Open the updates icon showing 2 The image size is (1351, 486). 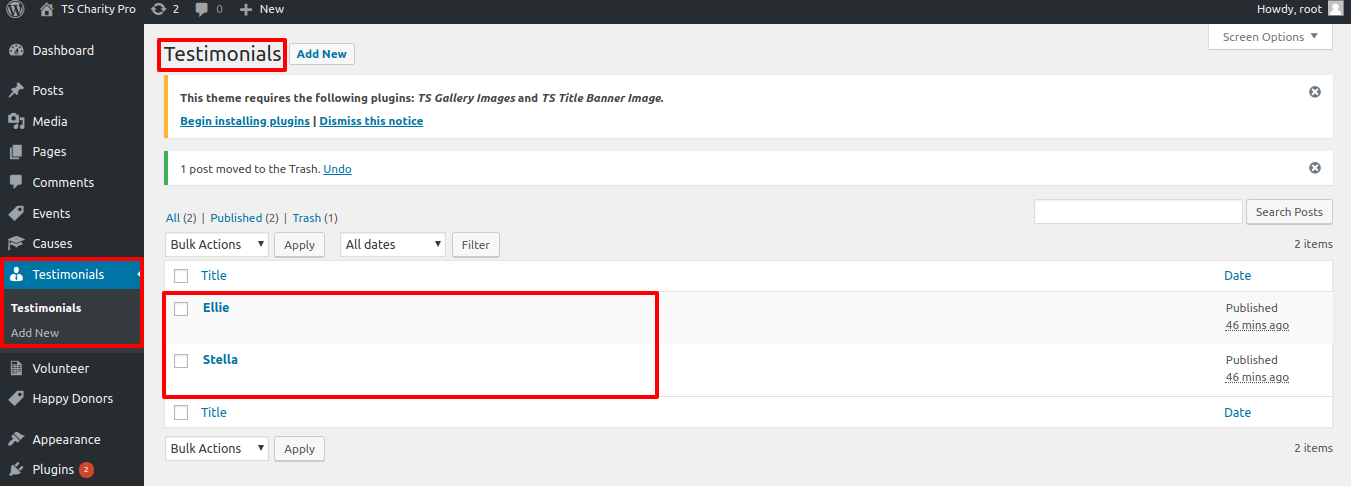pyautogui.click(x=158, y=9)
